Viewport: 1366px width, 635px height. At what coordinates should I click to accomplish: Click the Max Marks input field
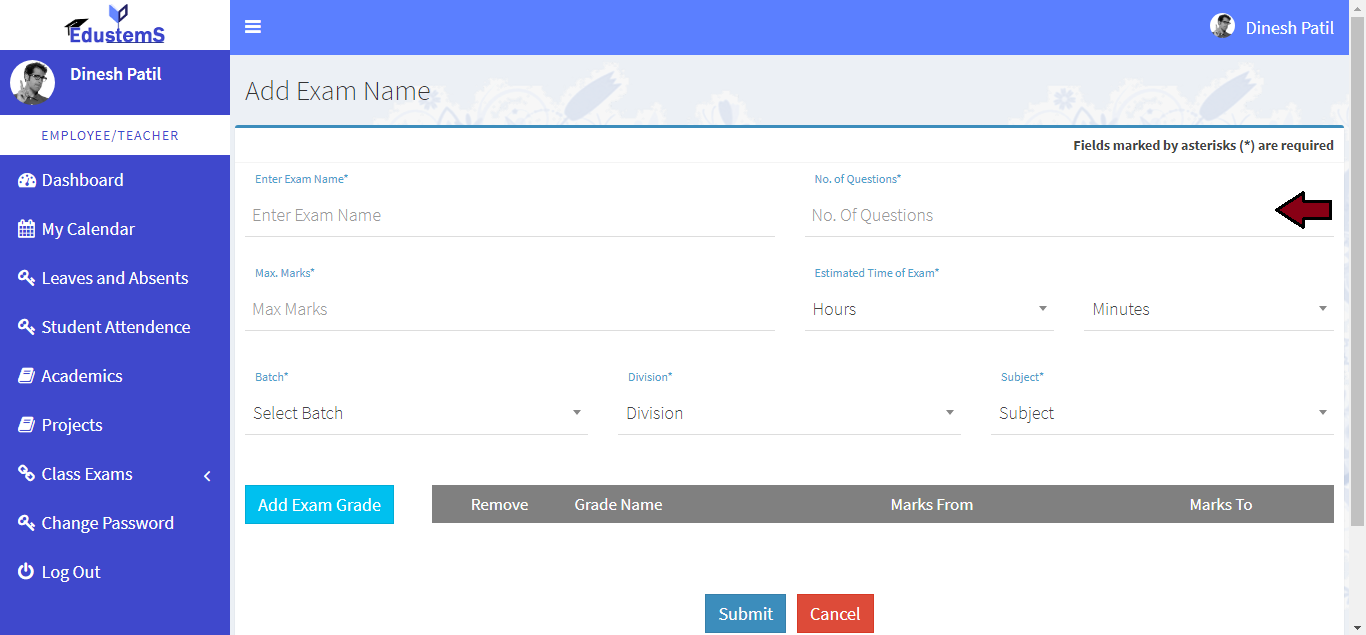(x=510, y=309)
